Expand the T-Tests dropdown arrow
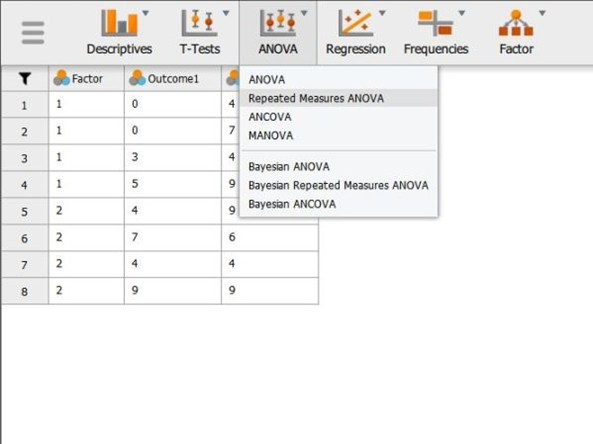 coord(226,13)
